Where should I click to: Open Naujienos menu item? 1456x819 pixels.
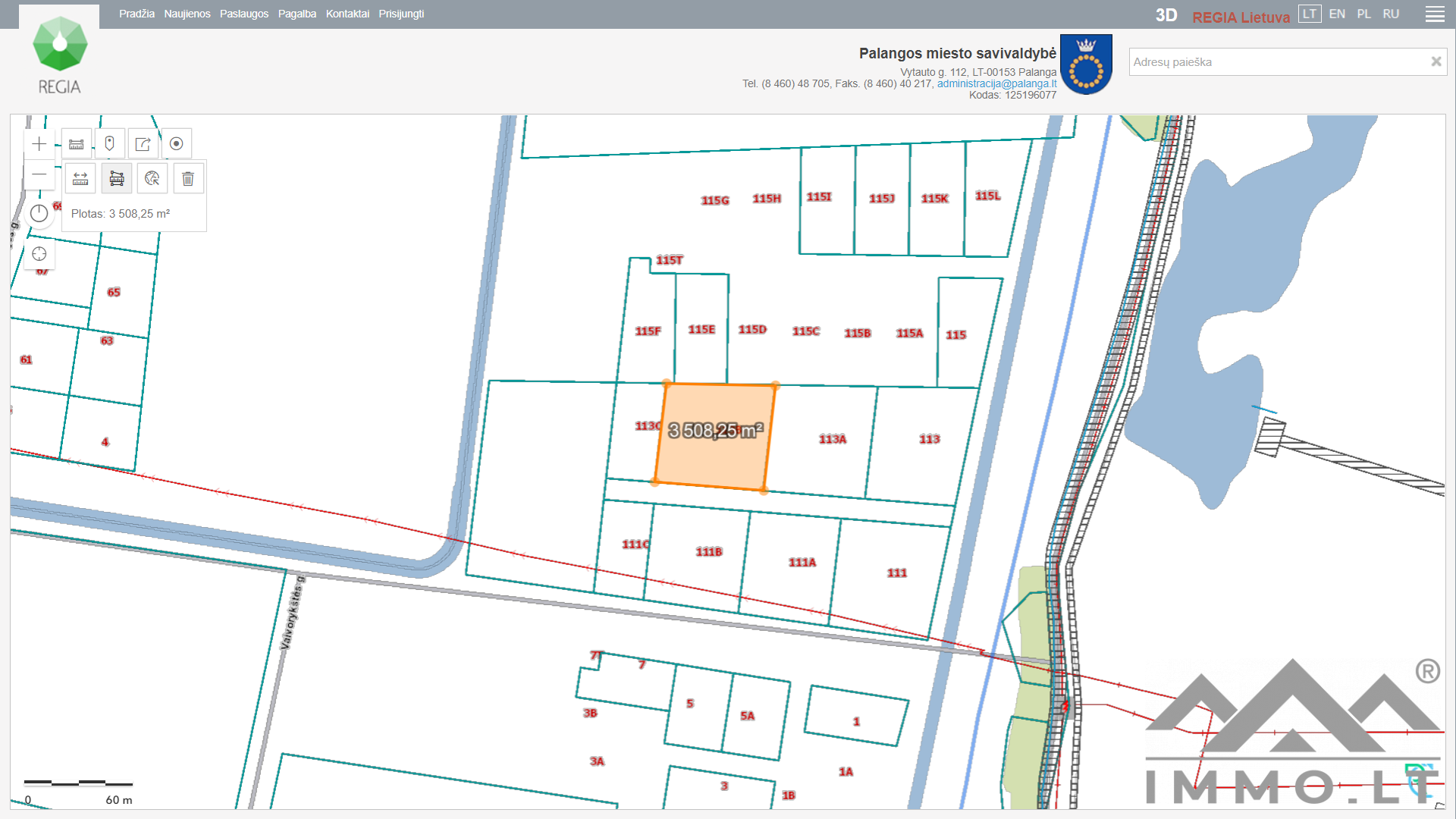(x=187, y=14)
